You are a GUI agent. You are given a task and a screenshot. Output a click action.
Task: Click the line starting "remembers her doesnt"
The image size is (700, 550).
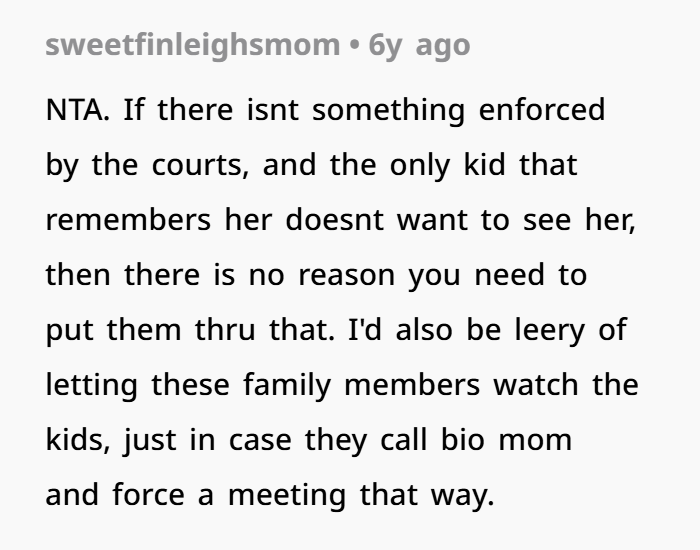tap(340, 219)
